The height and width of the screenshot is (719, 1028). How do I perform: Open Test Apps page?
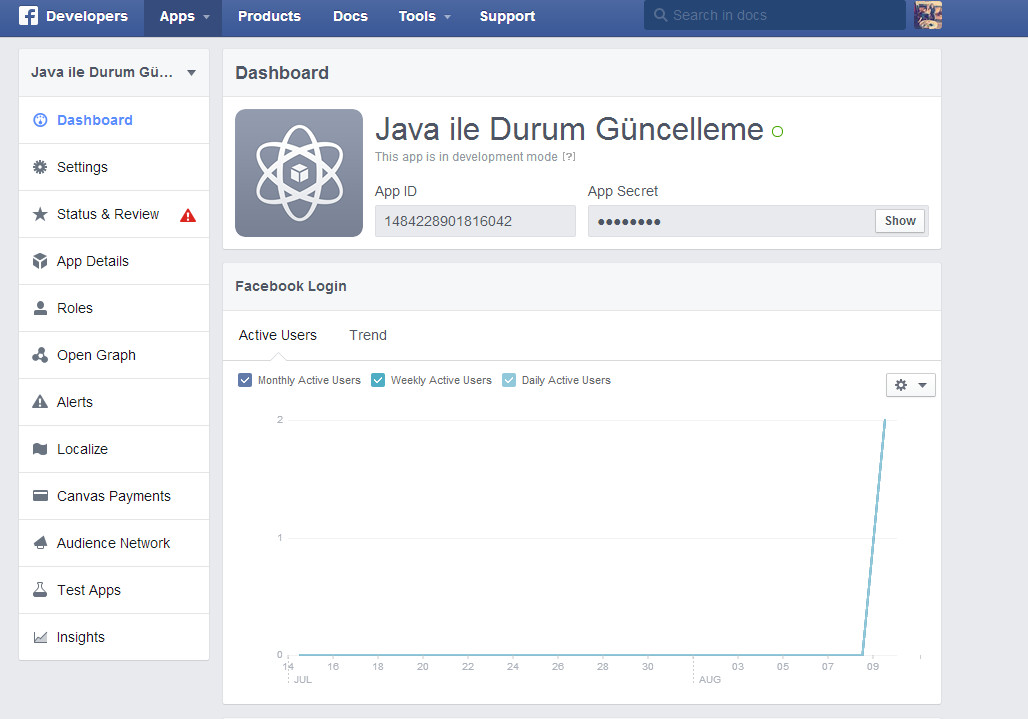(114, 590)
